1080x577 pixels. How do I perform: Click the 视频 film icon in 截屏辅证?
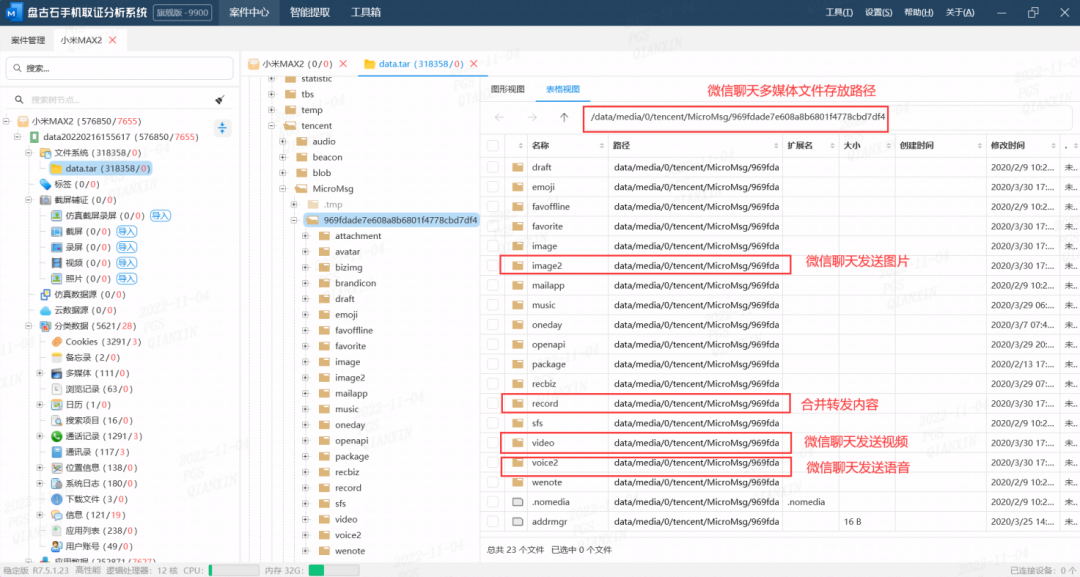tap(56, 263)
